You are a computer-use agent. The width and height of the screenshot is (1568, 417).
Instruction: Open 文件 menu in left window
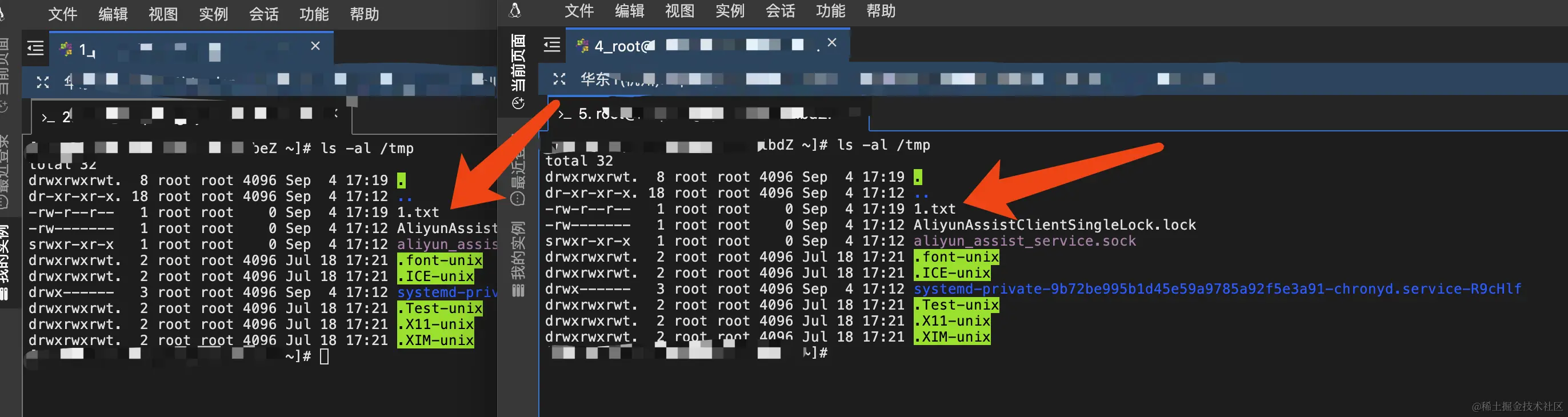[x=63, y=14]
